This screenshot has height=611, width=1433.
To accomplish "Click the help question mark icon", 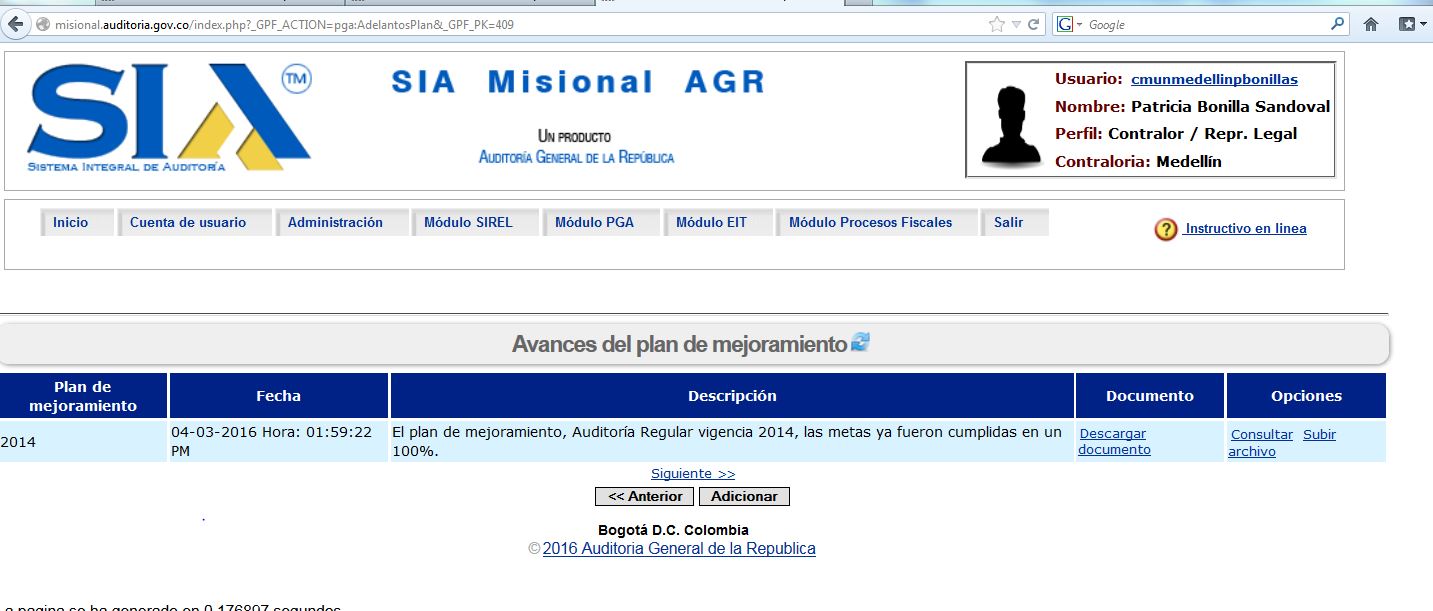I will pos(1165,230).
